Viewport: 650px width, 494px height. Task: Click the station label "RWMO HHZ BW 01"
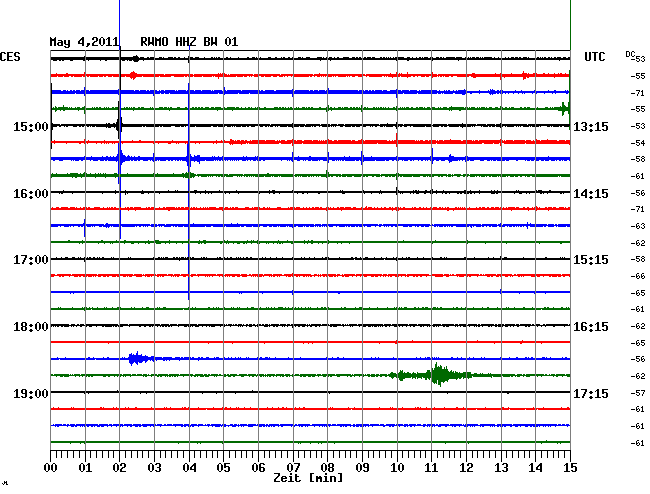(x=189, y=42)
